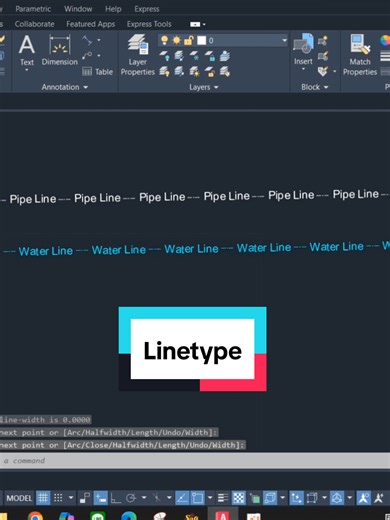Click the layer Unisolate icon
390x520 pixels.
[179, 71]
